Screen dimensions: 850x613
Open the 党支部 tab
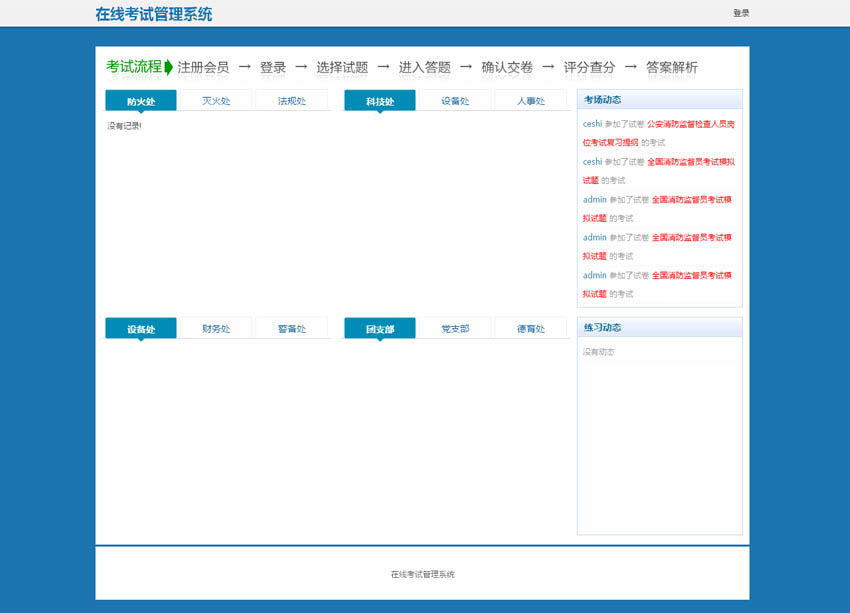(x=455, y=329)
